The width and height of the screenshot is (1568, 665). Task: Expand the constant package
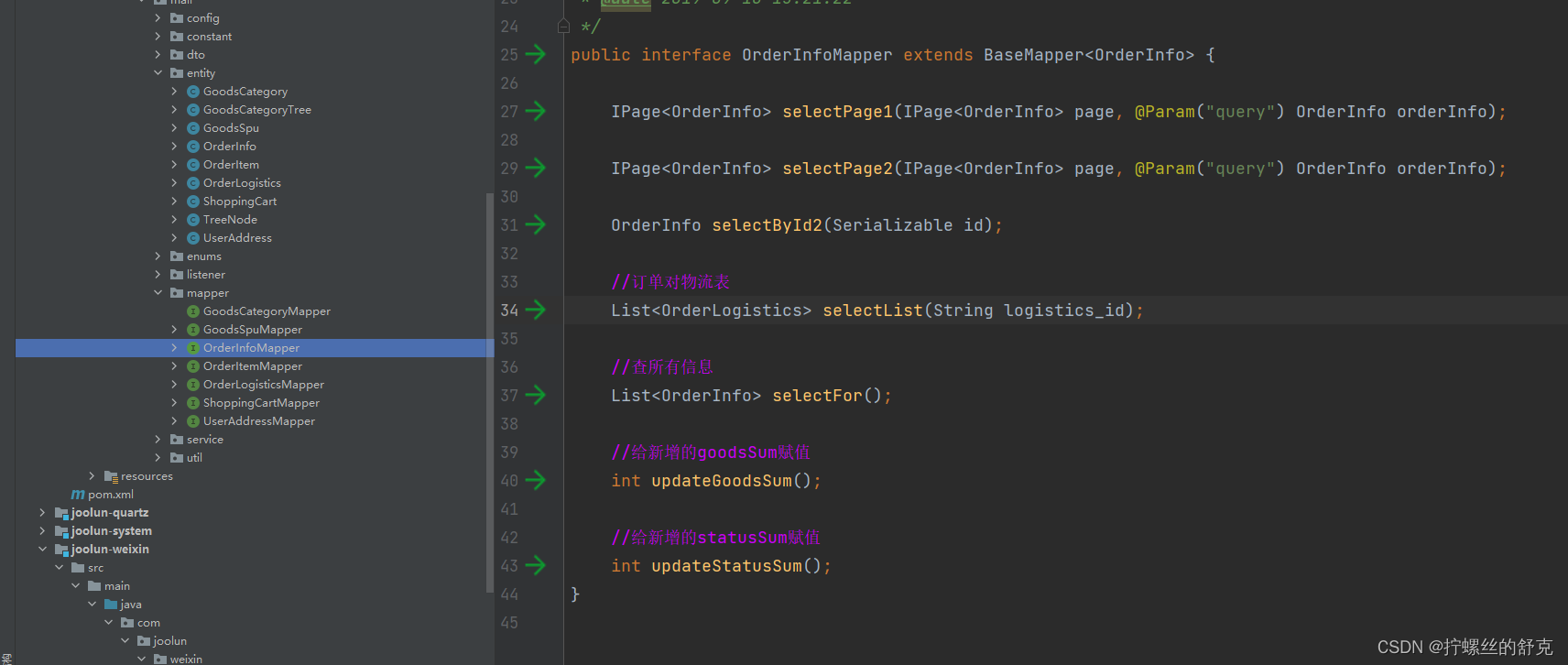coord(158,37)
